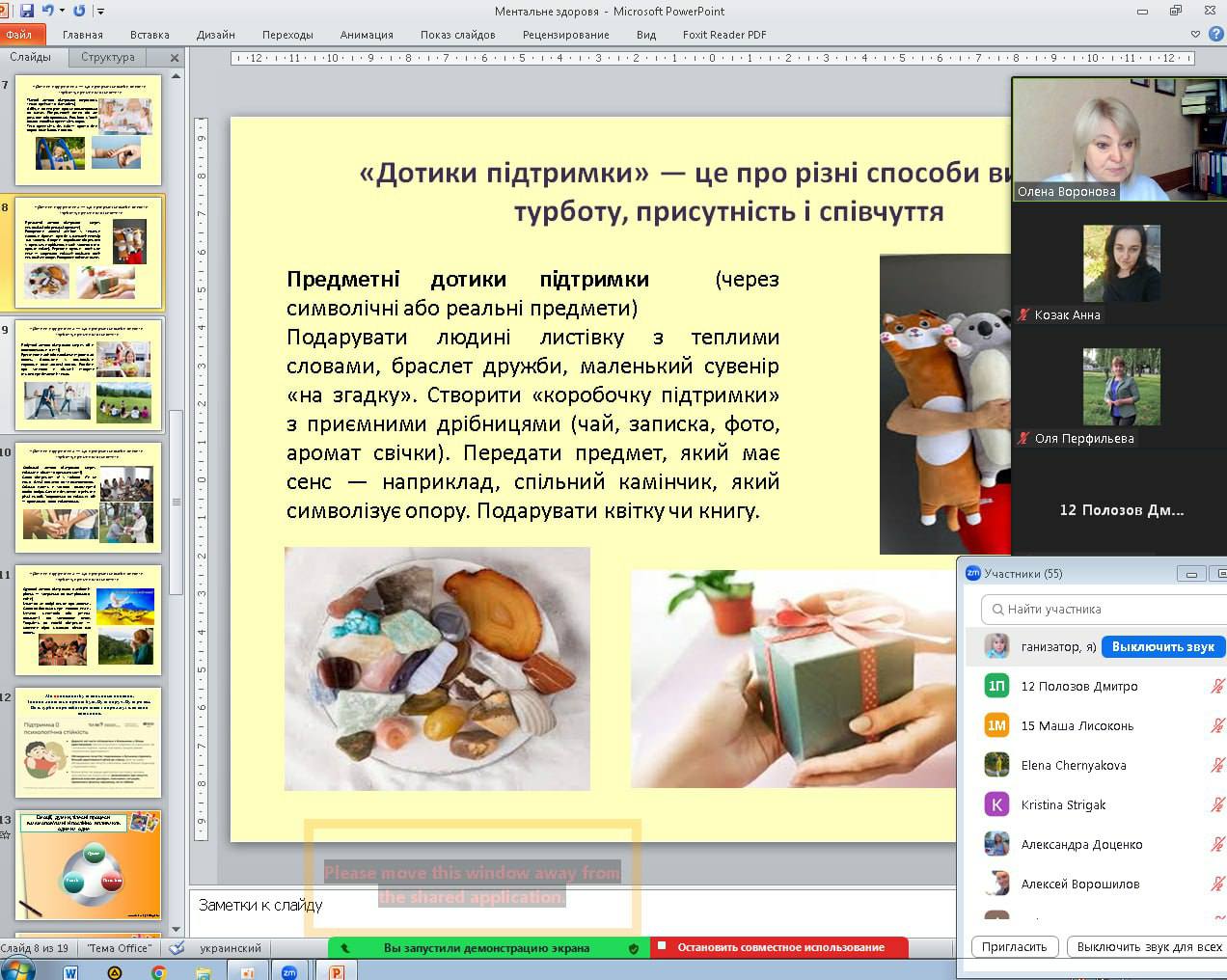The width and height of the screenshot is (1227, 980).
Task: Toggle muted mic icon for 12 Полозов Дмитро
Action: click(x=1217, y=687)
